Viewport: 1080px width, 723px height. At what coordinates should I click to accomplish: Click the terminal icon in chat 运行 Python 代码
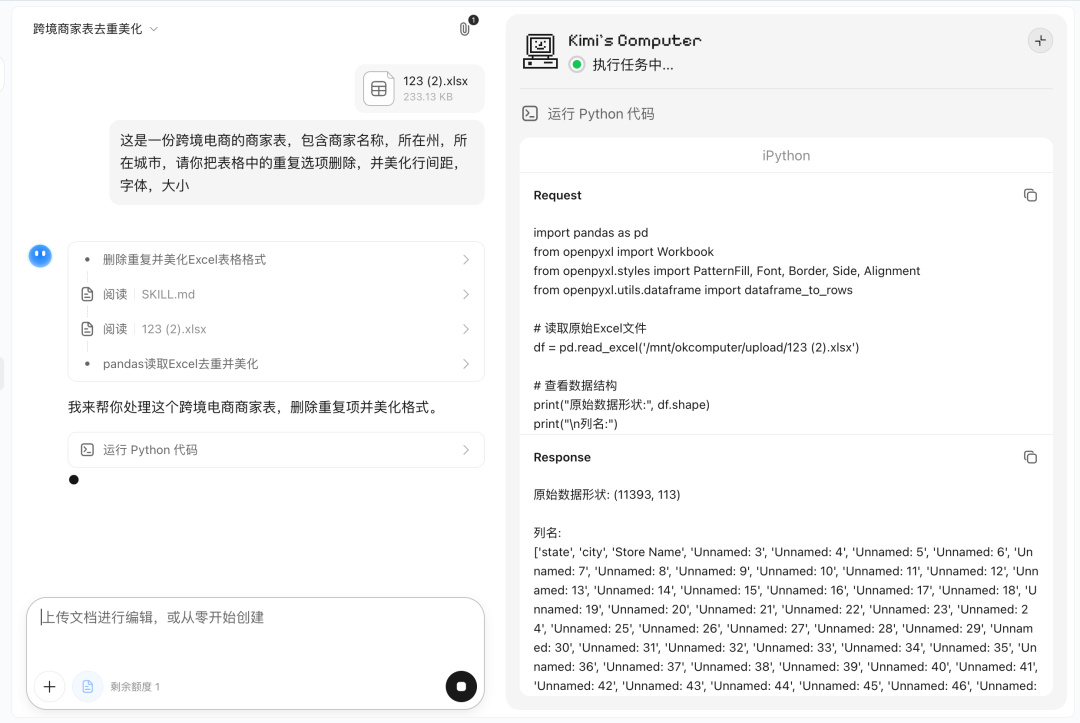(87, 450)
